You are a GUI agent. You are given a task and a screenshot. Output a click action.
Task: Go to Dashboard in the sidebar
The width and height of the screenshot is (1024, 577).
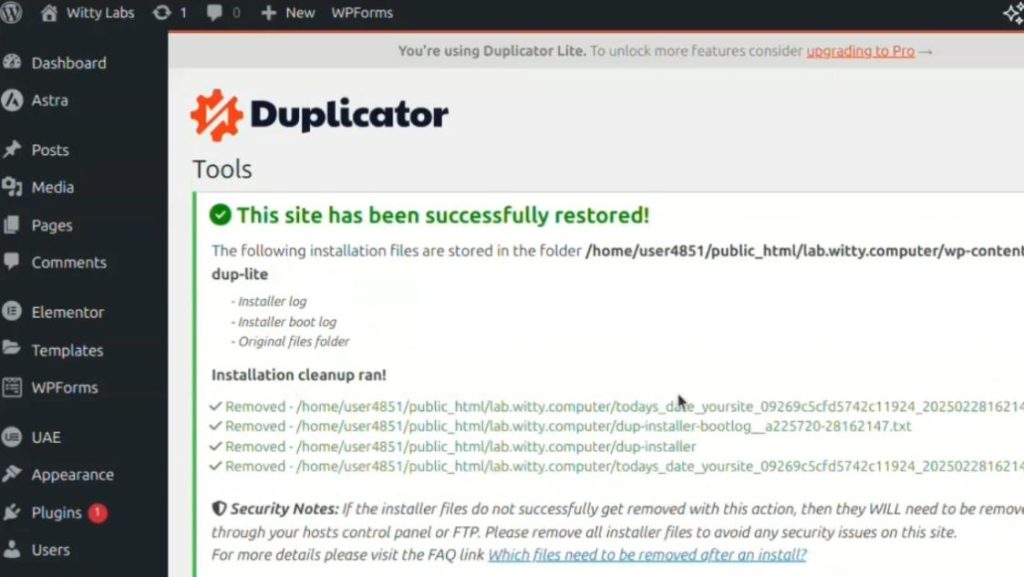pos(69,63)
